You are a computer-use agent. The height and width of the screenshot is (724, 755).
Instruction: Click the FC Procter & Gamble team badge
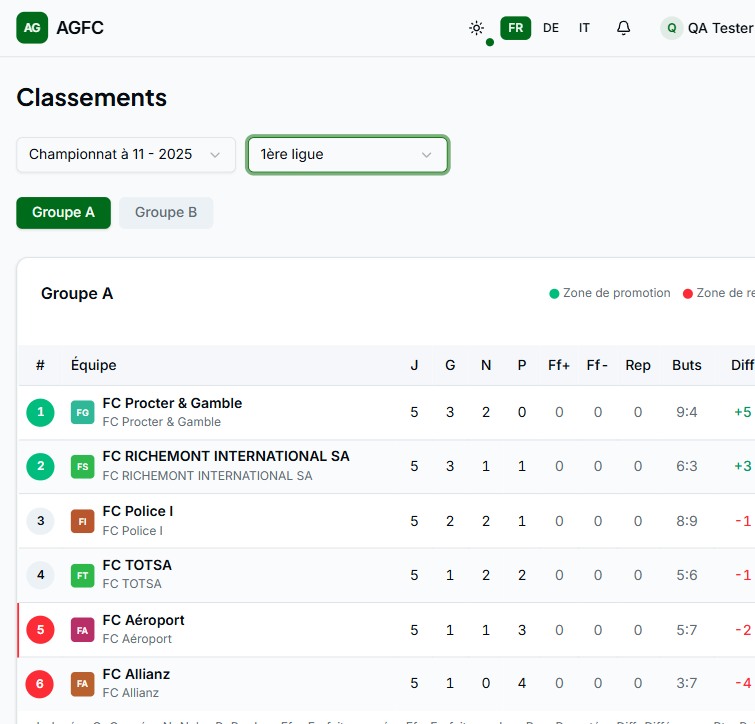click(x=82, y=413)
